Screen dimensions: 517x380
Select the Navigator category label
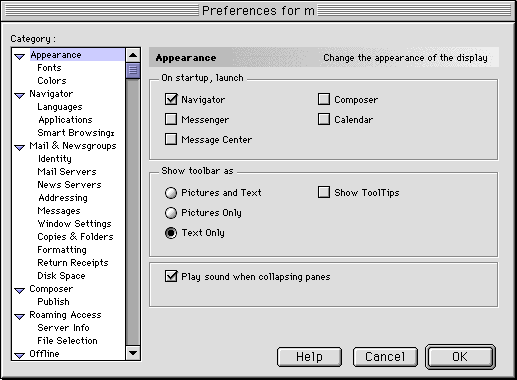(51, 94)
